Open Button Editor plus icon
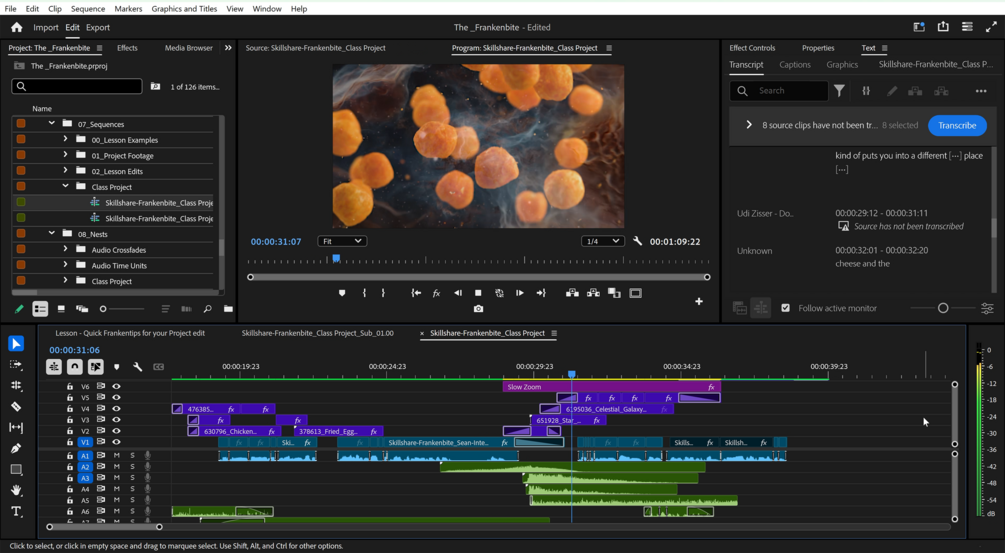Screen dimensions: 1005x553 tap(699, 301)
